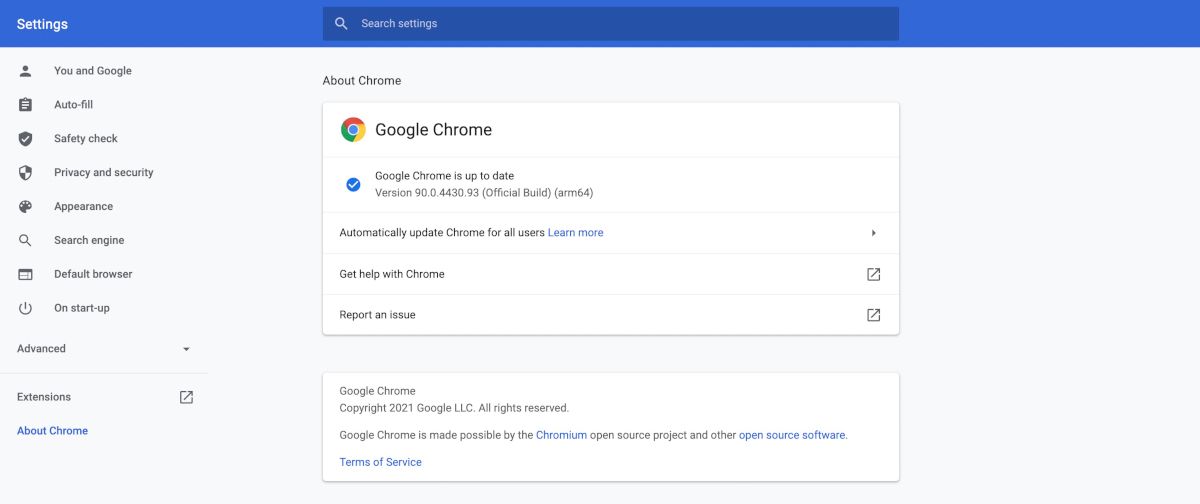The height and width of the screenshot is (504, 1200).
Task: Open the automatic update row arrow
Action: (x=873, y=233)
